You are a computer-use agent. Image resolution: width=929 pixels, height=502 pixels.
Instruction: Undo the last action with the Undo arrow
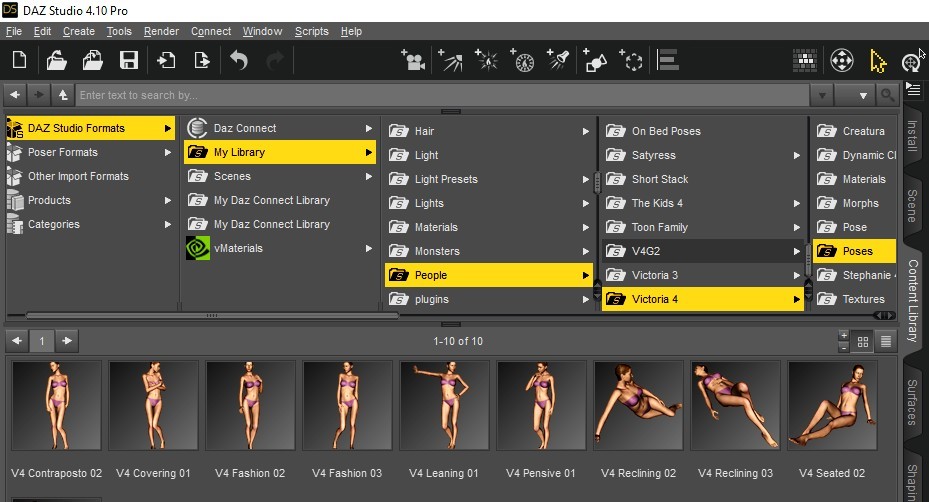239,60
